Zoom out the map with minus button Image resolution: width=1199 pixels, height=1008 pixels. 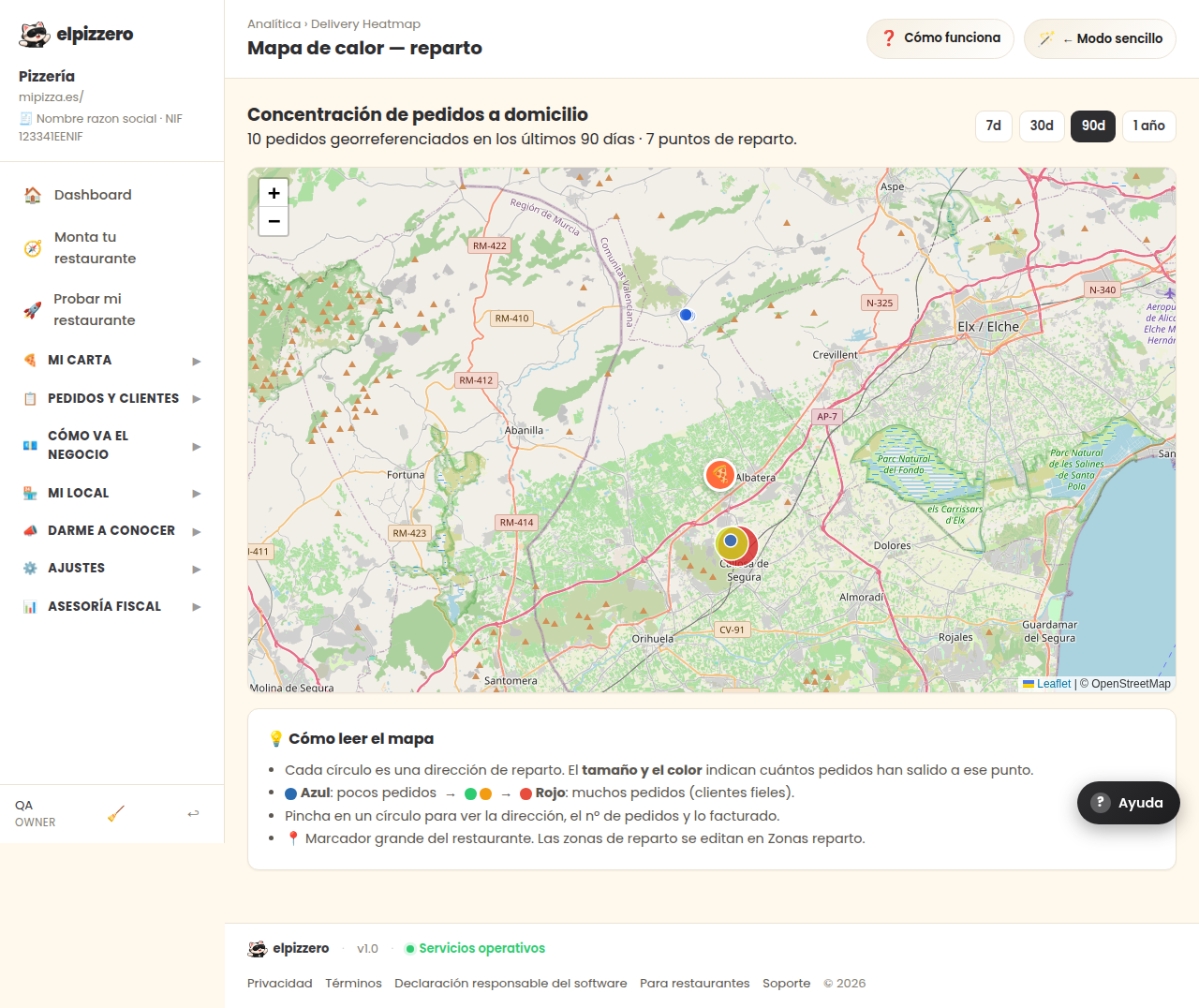[274, 221]
